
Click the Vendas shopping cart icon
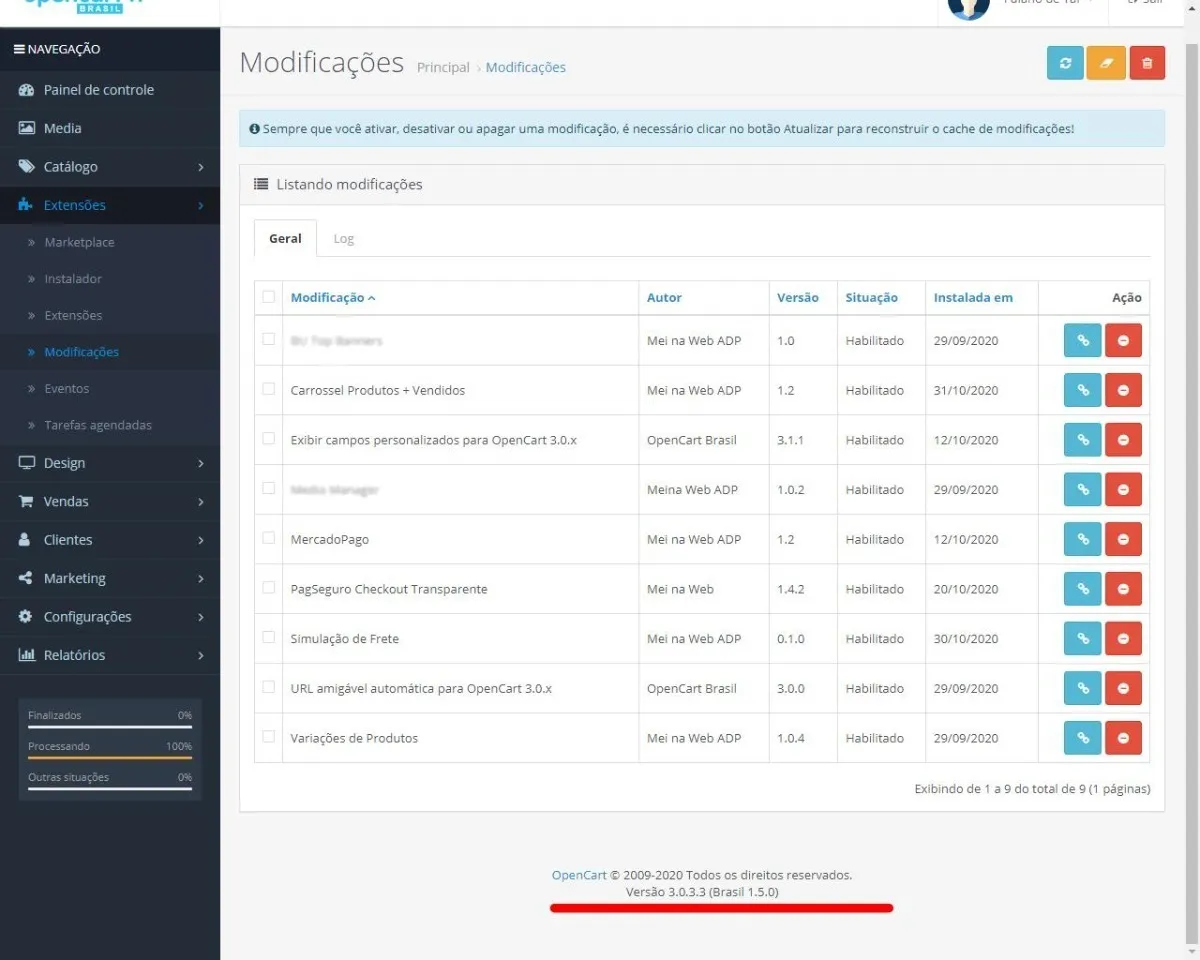(27, 501)
